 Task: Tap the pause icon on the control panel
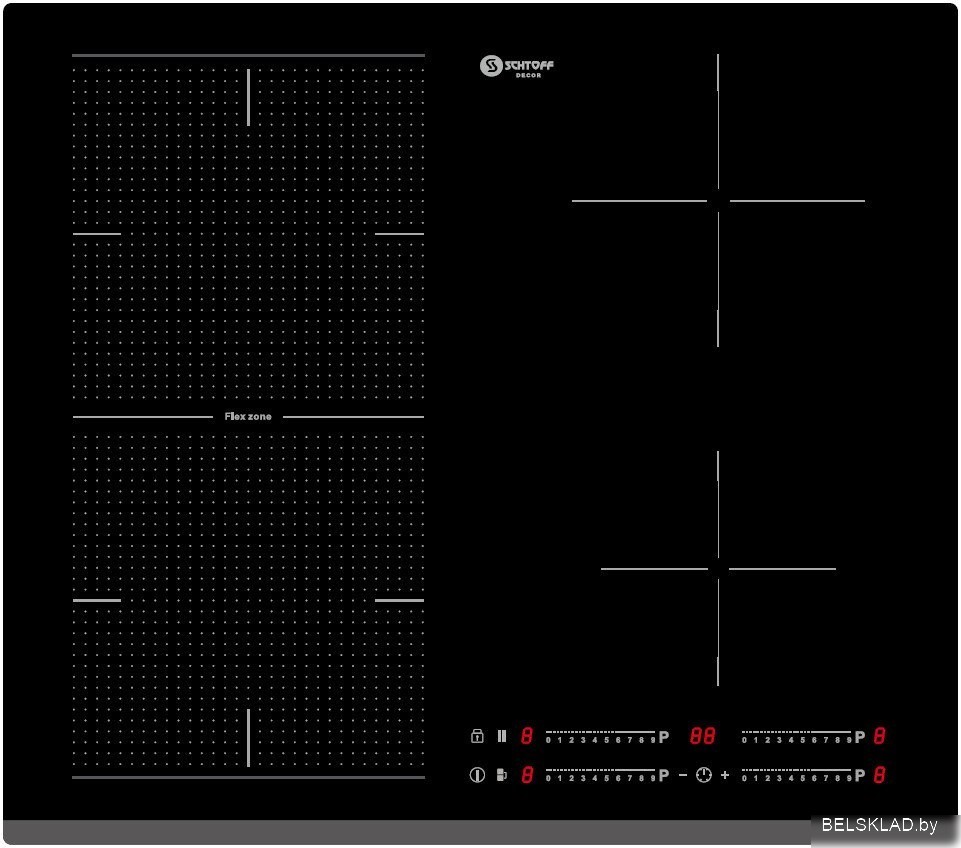pyautogui.click(x=502, y=736)
